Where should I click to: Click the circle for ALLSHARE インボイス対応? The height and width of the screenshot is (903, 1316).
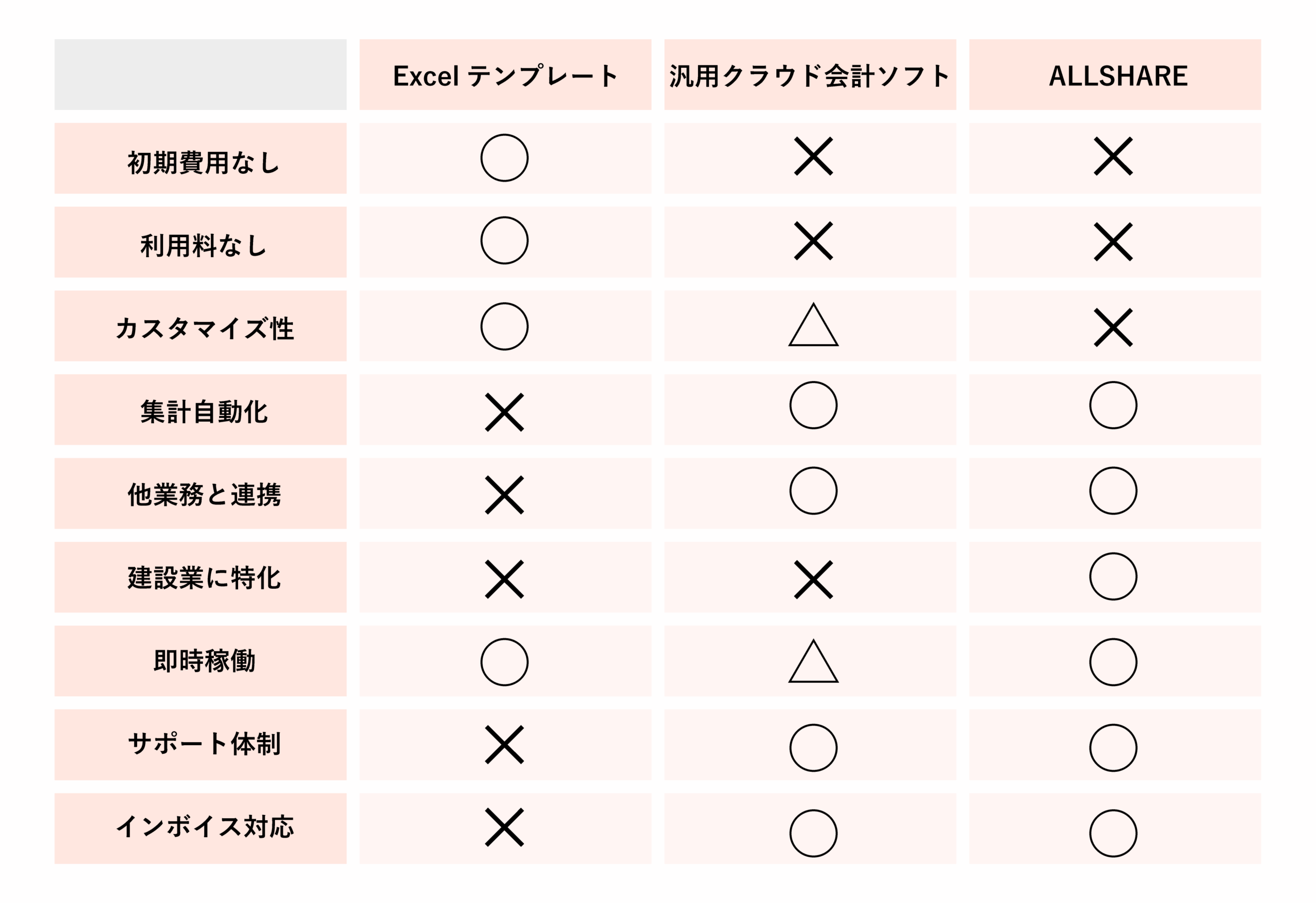pyautogui.click(x=1113, y=833)
